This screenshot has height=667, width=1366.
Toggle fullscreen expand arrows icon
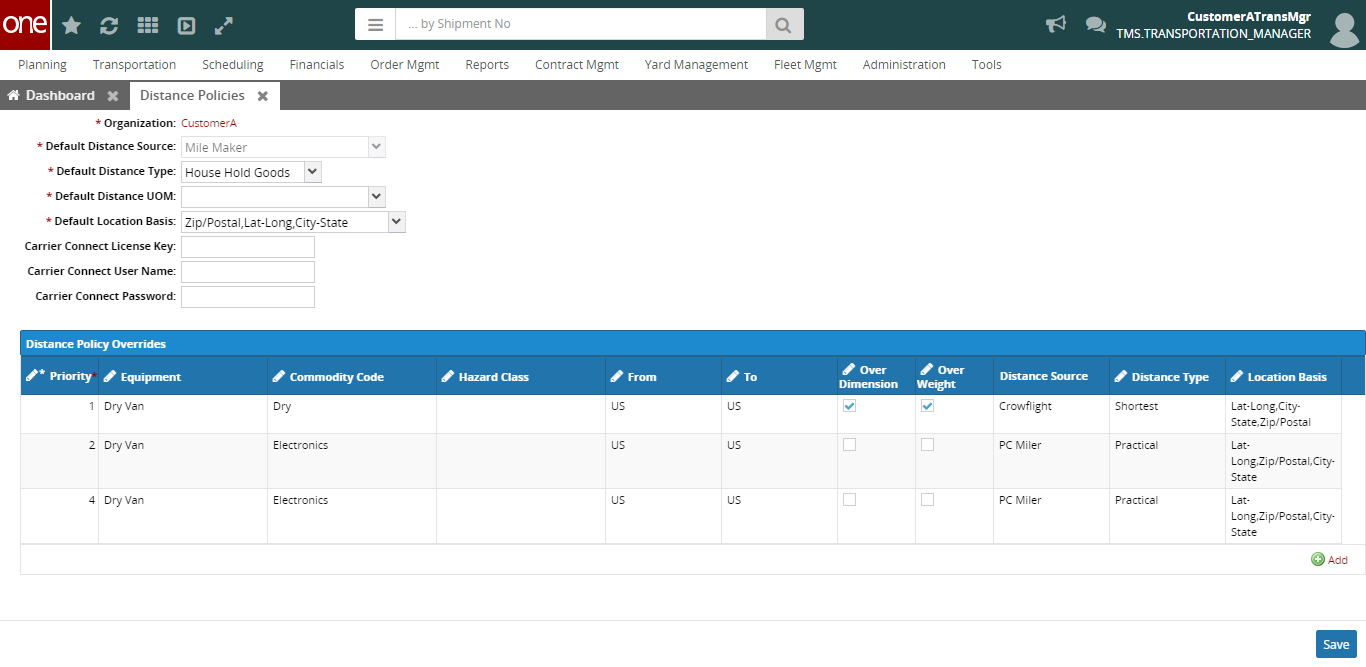224,26
